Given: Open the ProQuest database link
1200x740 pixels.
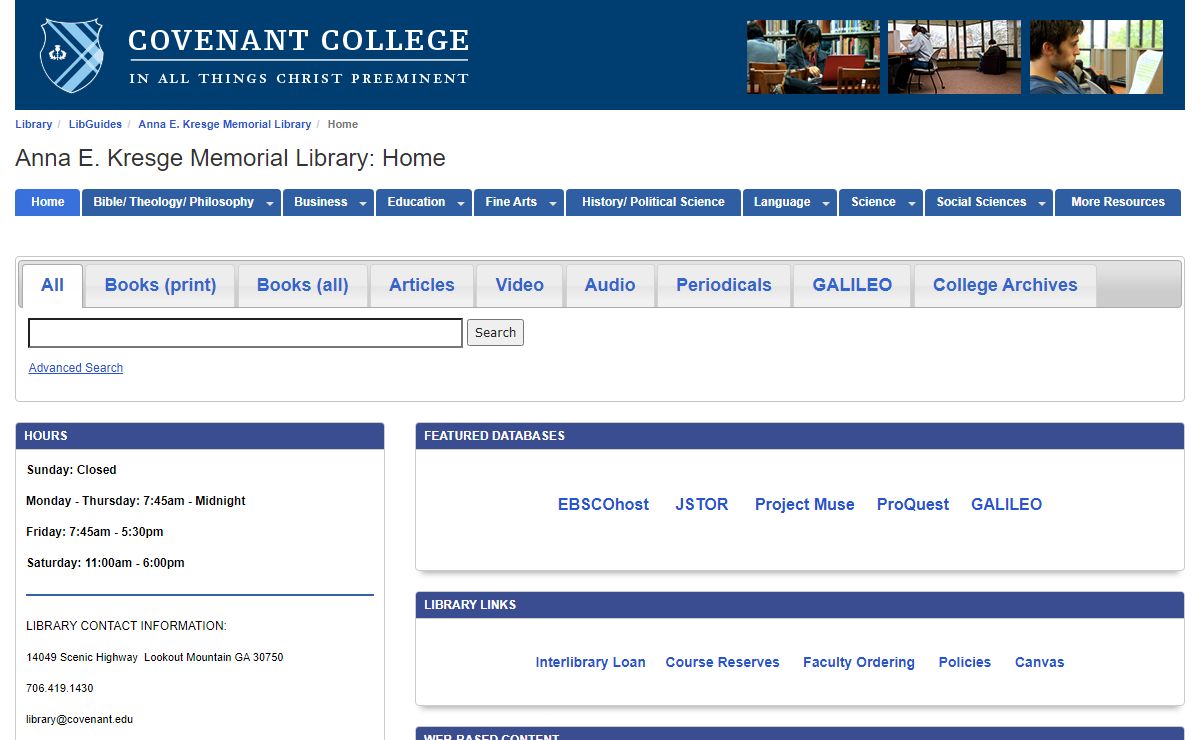Looking at the screenshot, I should 913,505.
